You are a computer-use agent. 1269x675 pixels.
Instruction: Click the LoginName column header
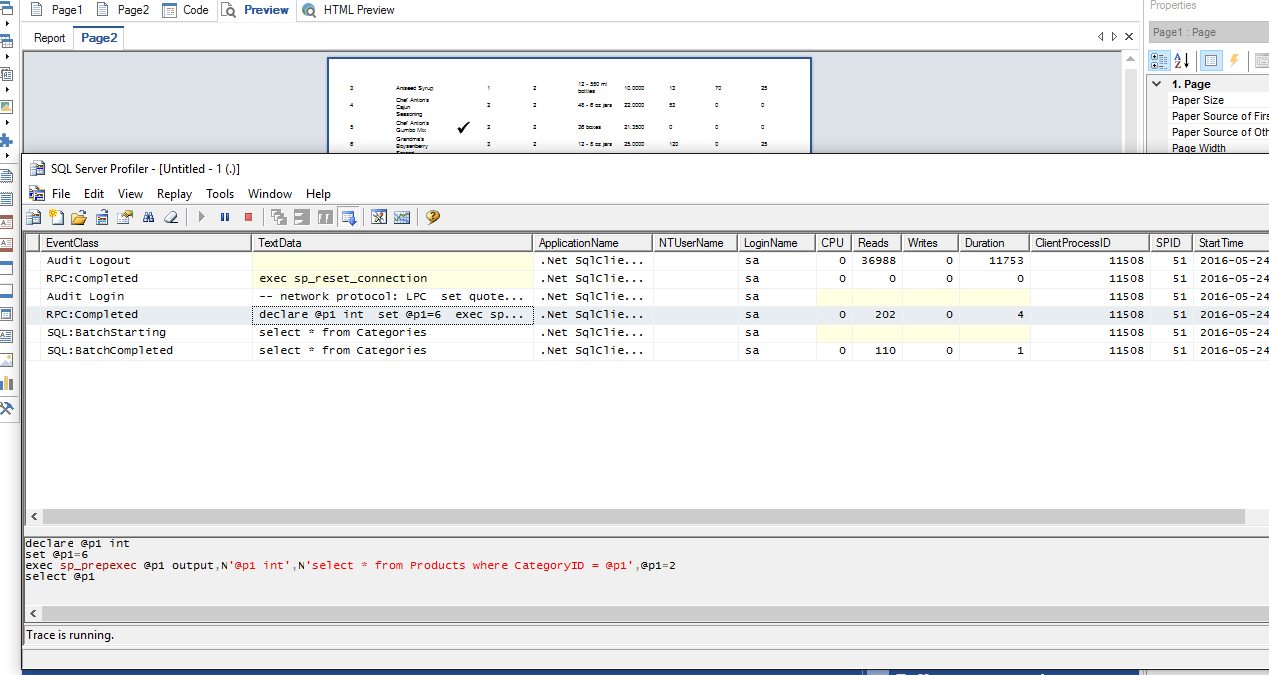pos(776,243)
